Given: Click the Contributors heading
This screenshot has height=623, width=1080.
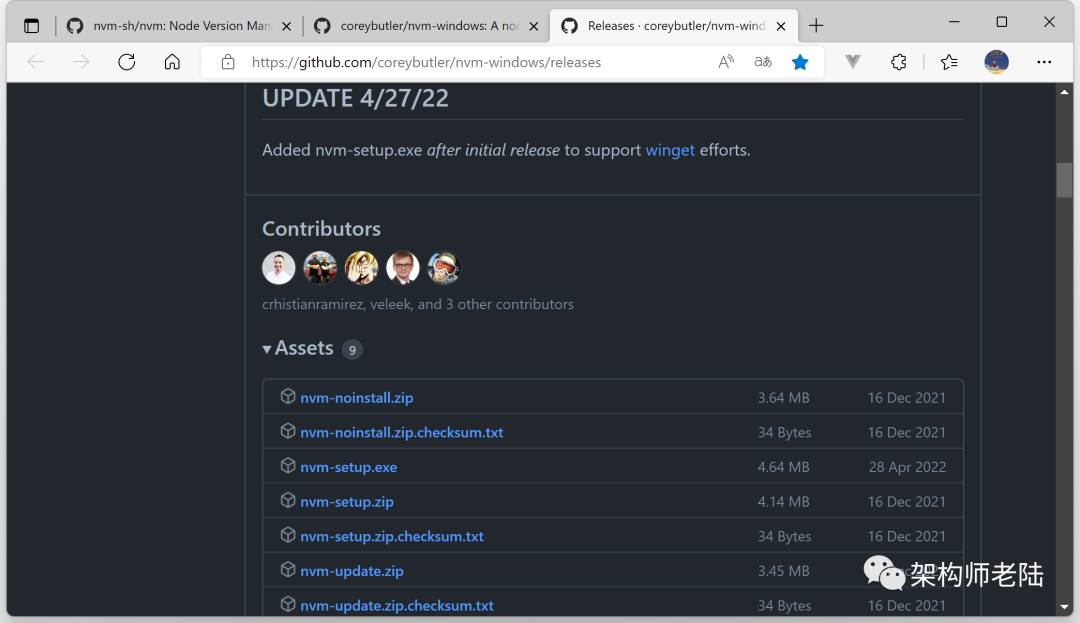Looking at the screenshot, I should point(321,229).
